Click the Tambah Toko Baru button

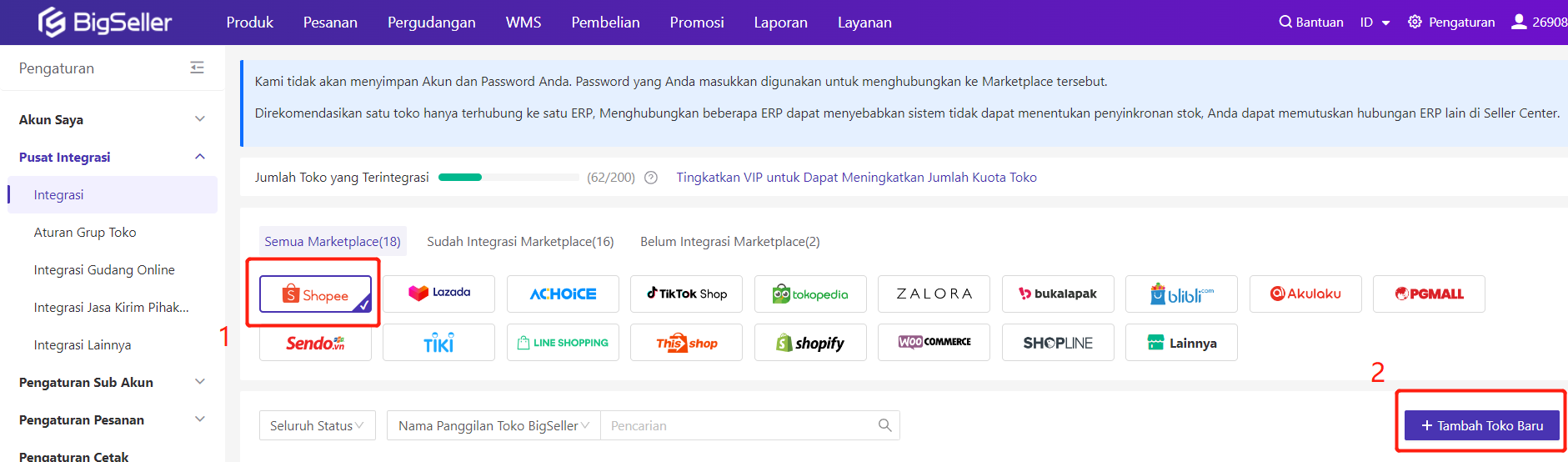click(1481, 425)
